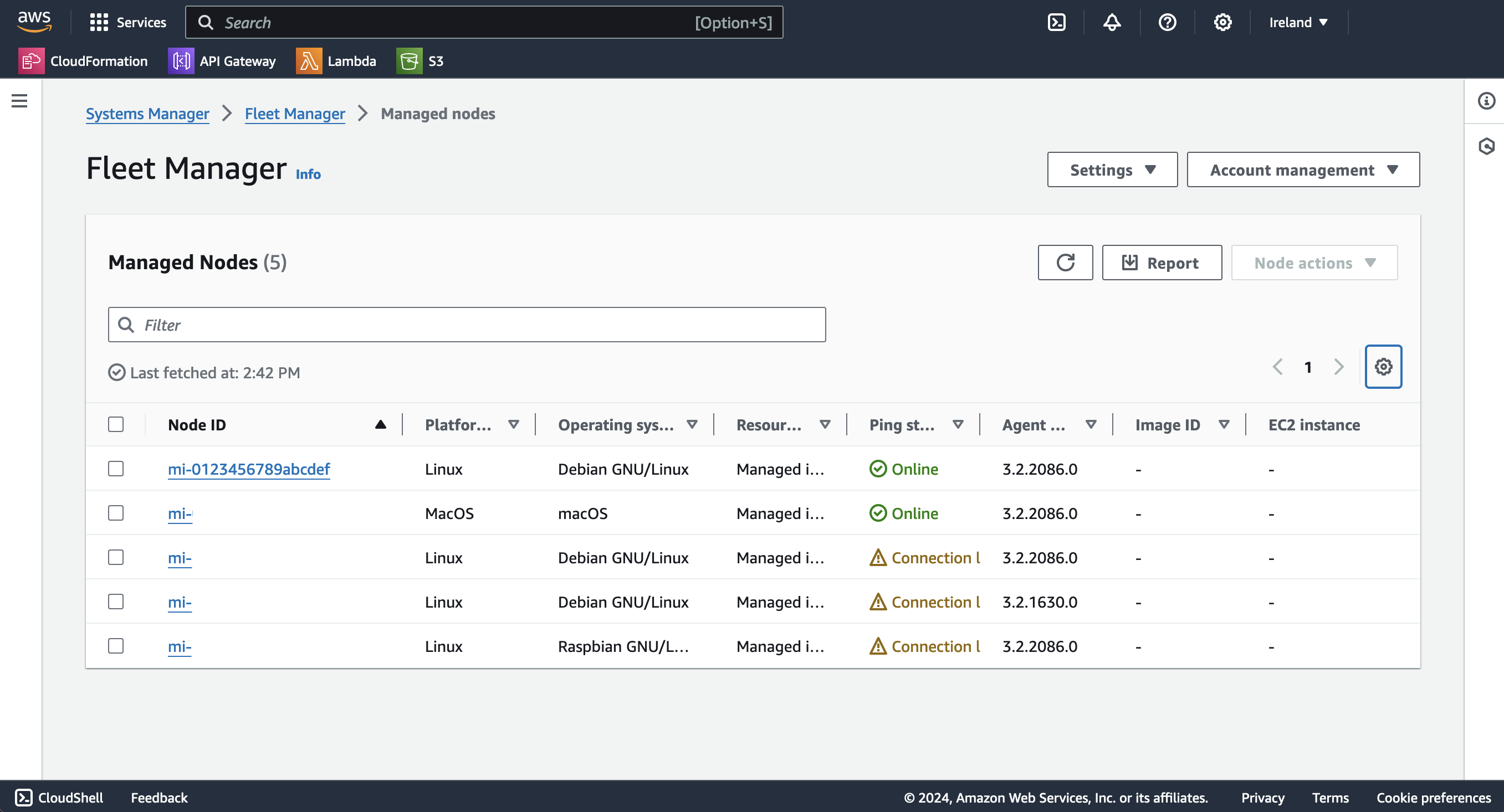Viewport: 1504px width, 812px height.
Task: Open the API Gateway favorite shortcut
Action: [x=222, y=61]
